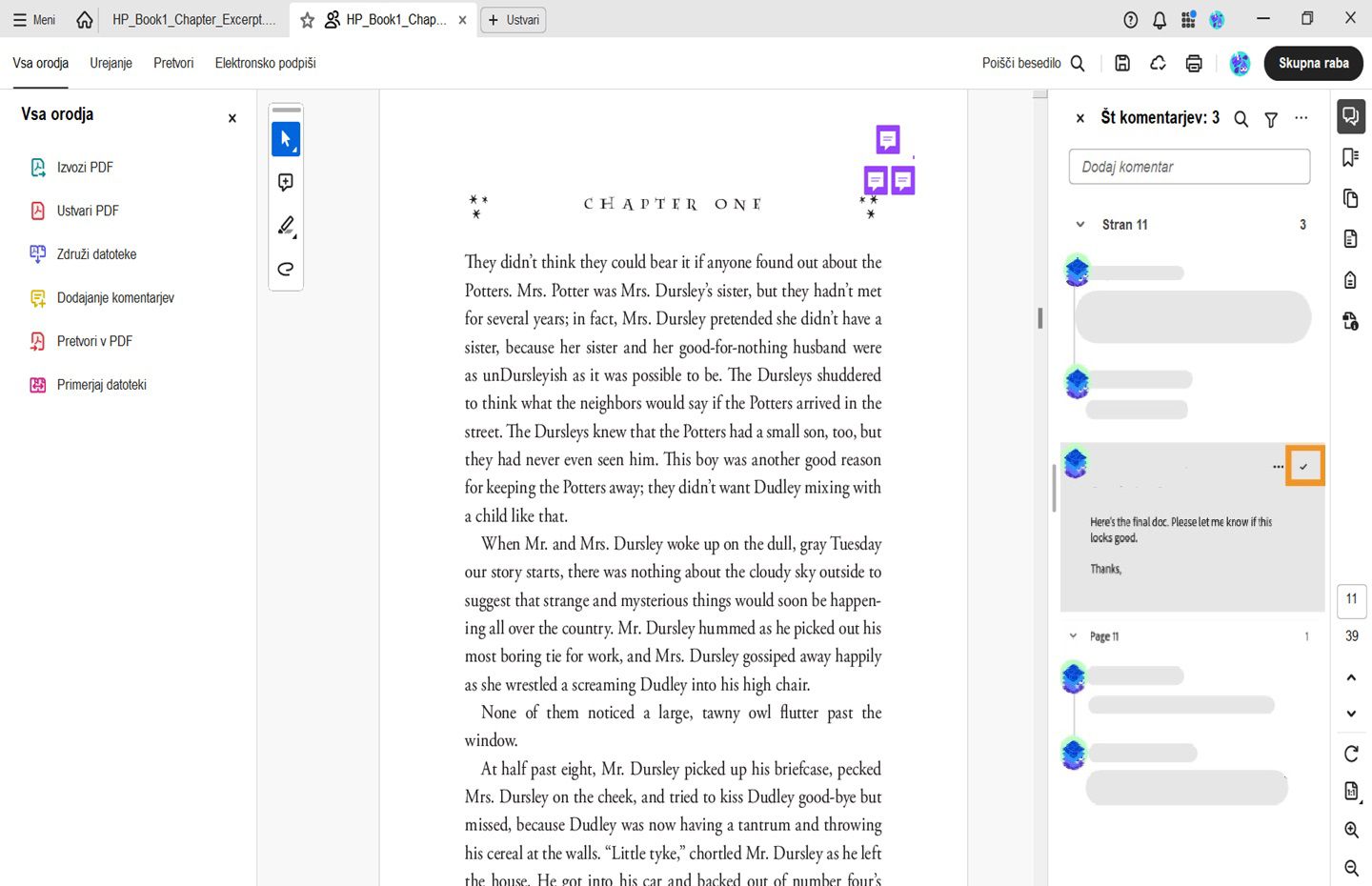This screenshot has width=1372, height=886.
Task: Choose the freehand draw loop tool
Action: (x=286, y=269)
